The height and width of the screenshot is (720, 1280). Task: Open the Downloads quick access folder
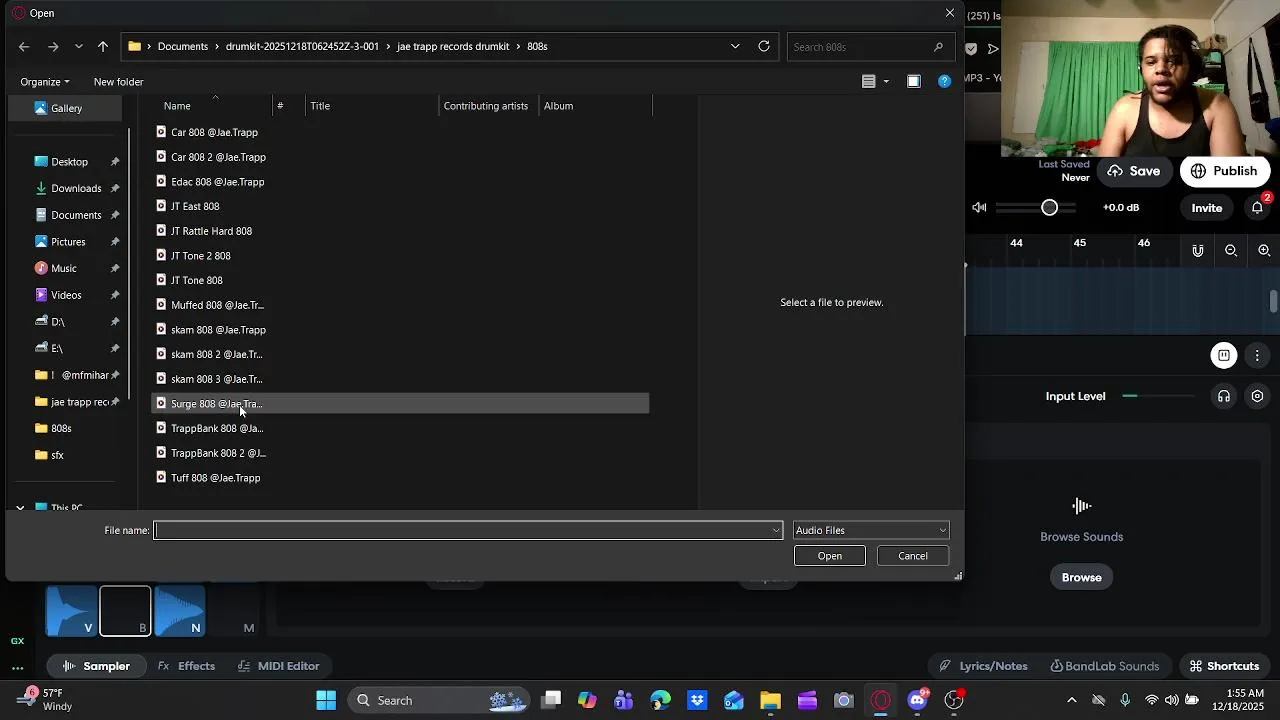76,188
